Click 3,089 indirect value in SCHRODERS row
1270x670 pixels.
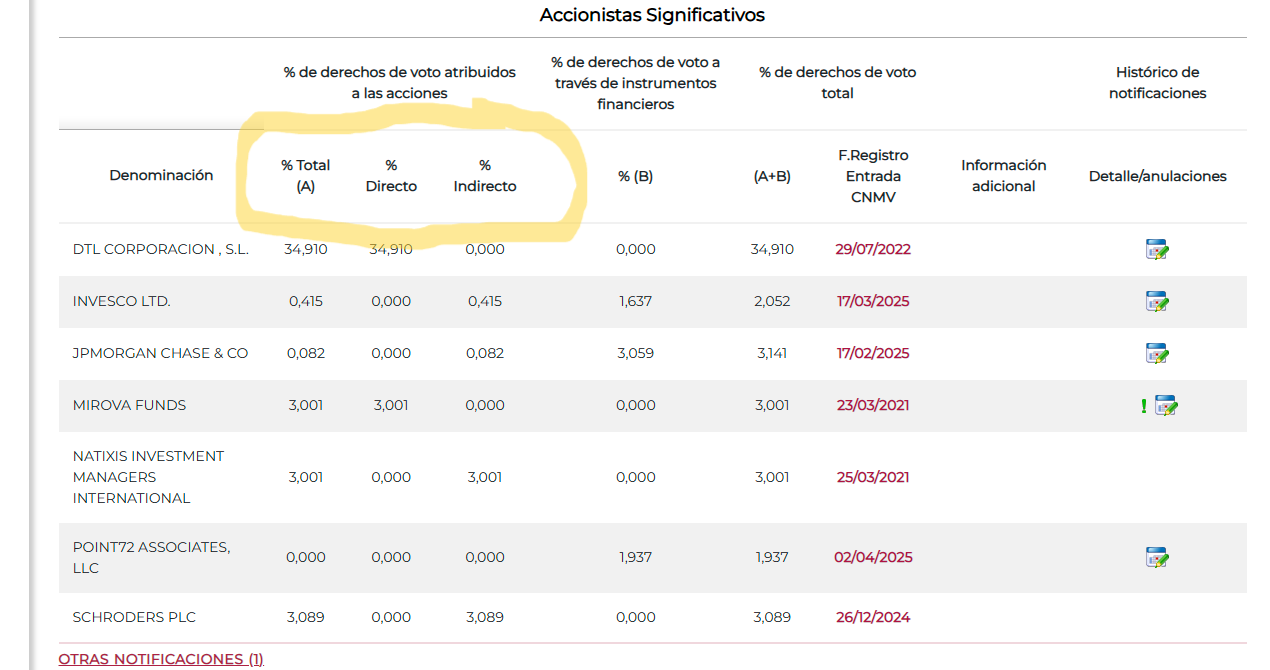point(485,617)
